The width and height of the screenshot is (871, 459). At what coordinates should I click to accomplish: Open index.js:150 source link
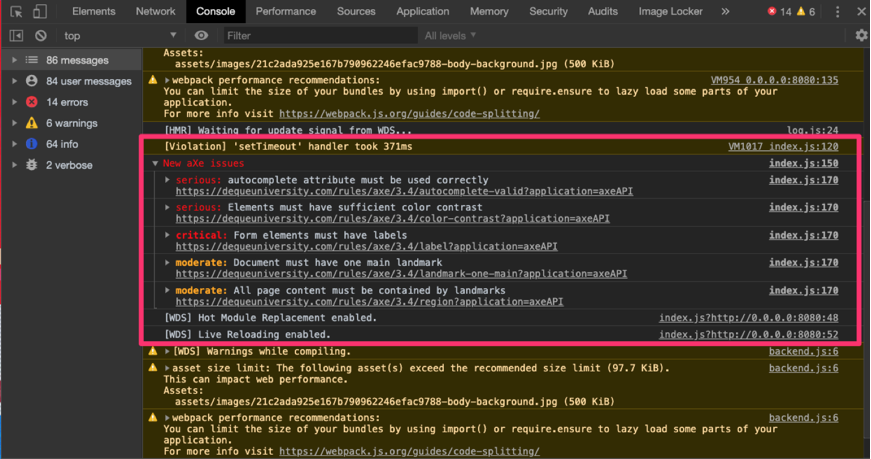804,163
